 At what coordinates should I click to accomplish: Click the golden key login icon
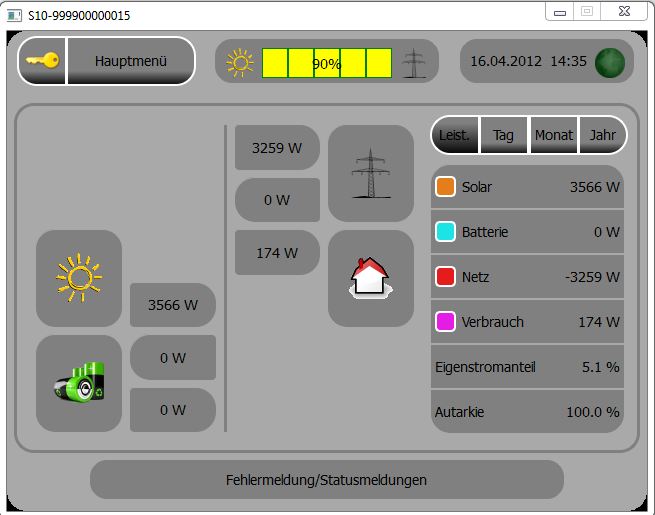(42, 61)
